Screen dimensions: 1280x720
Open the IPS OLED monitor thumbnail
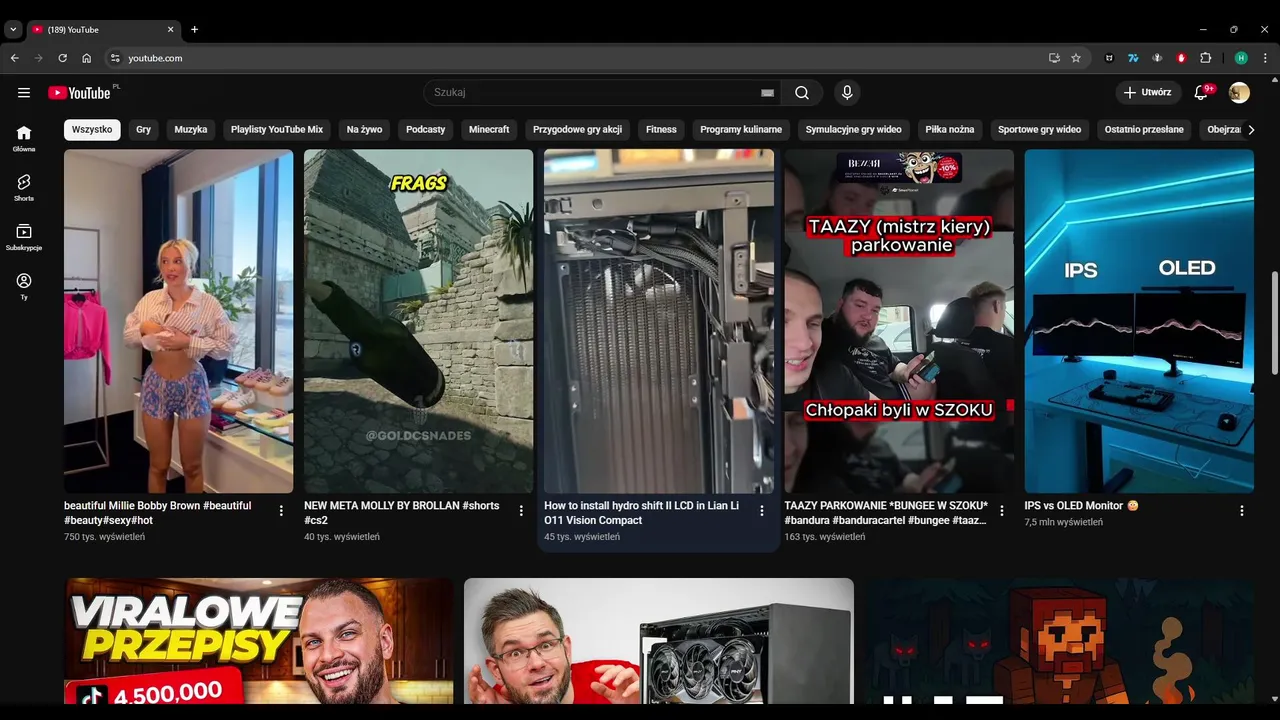pos(1139,321)
